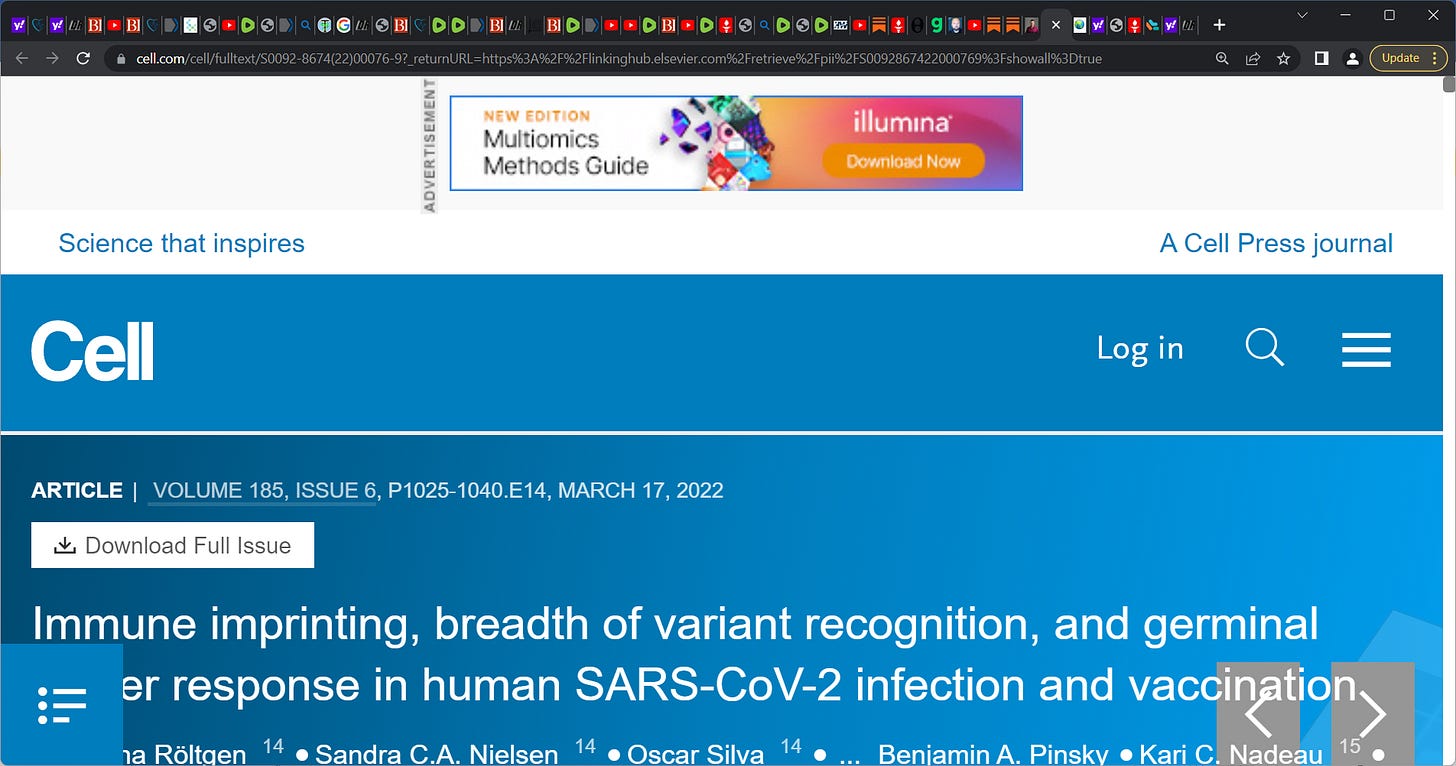Click Log in on the Cell header
The height and width of the screenshot is (766, 1456).
[1140, 348]
